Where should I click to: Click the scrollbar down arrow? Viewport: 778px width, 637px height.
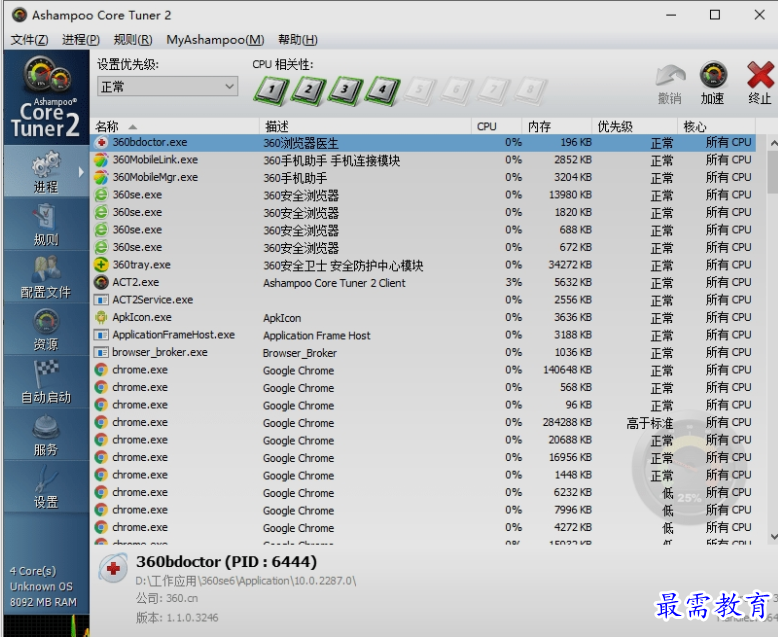click(773, 536)
